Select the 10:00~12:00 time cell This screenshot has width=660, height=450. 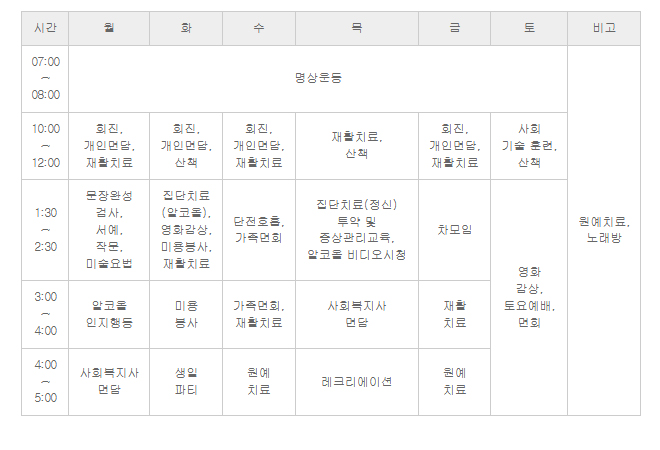45,146
